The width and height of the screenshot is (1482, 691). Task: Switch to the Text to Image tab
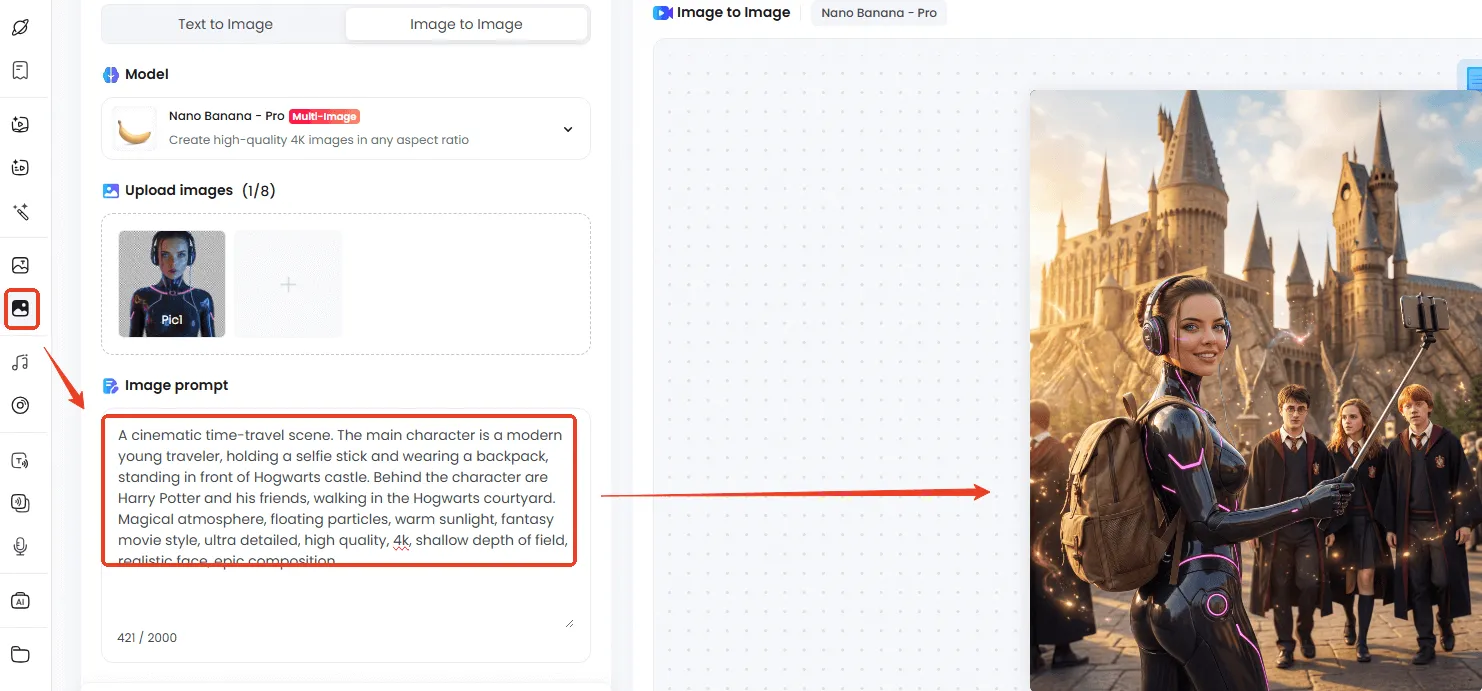(x=225, y=24)
